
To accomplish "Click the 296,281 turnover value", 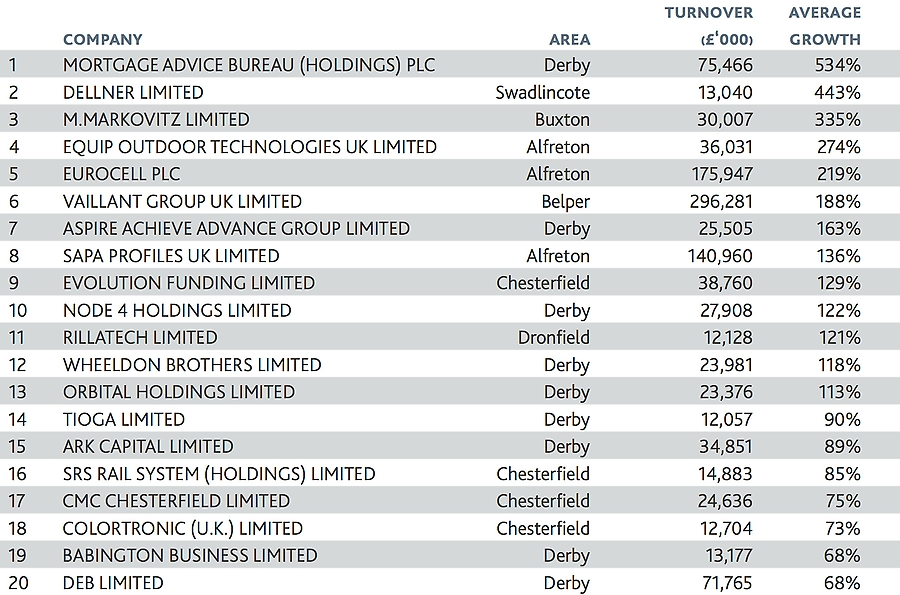I will 720,201.
